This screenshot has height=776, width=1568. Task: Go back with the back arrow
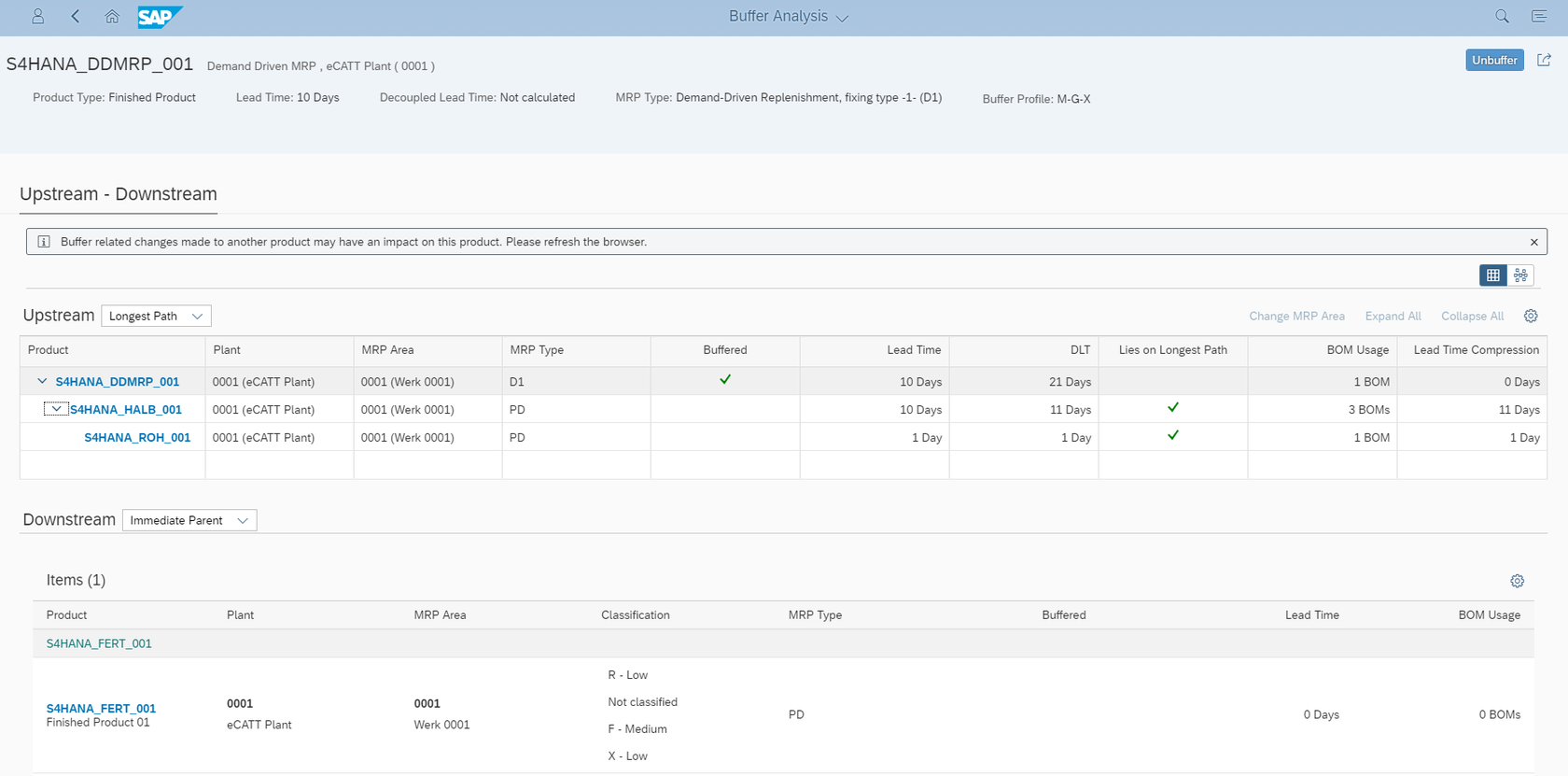(x=76, y=16)
